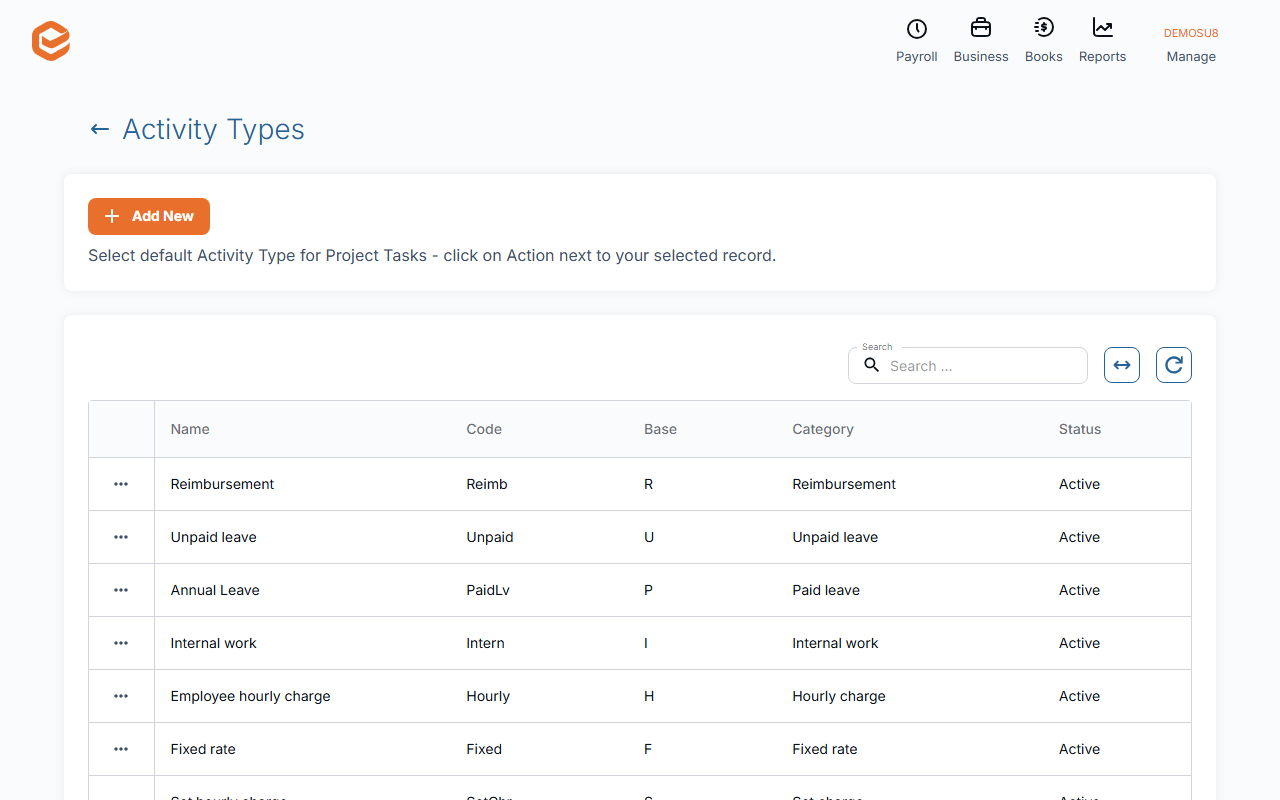Select the Unpaid leave name cell

pos(213,537)
